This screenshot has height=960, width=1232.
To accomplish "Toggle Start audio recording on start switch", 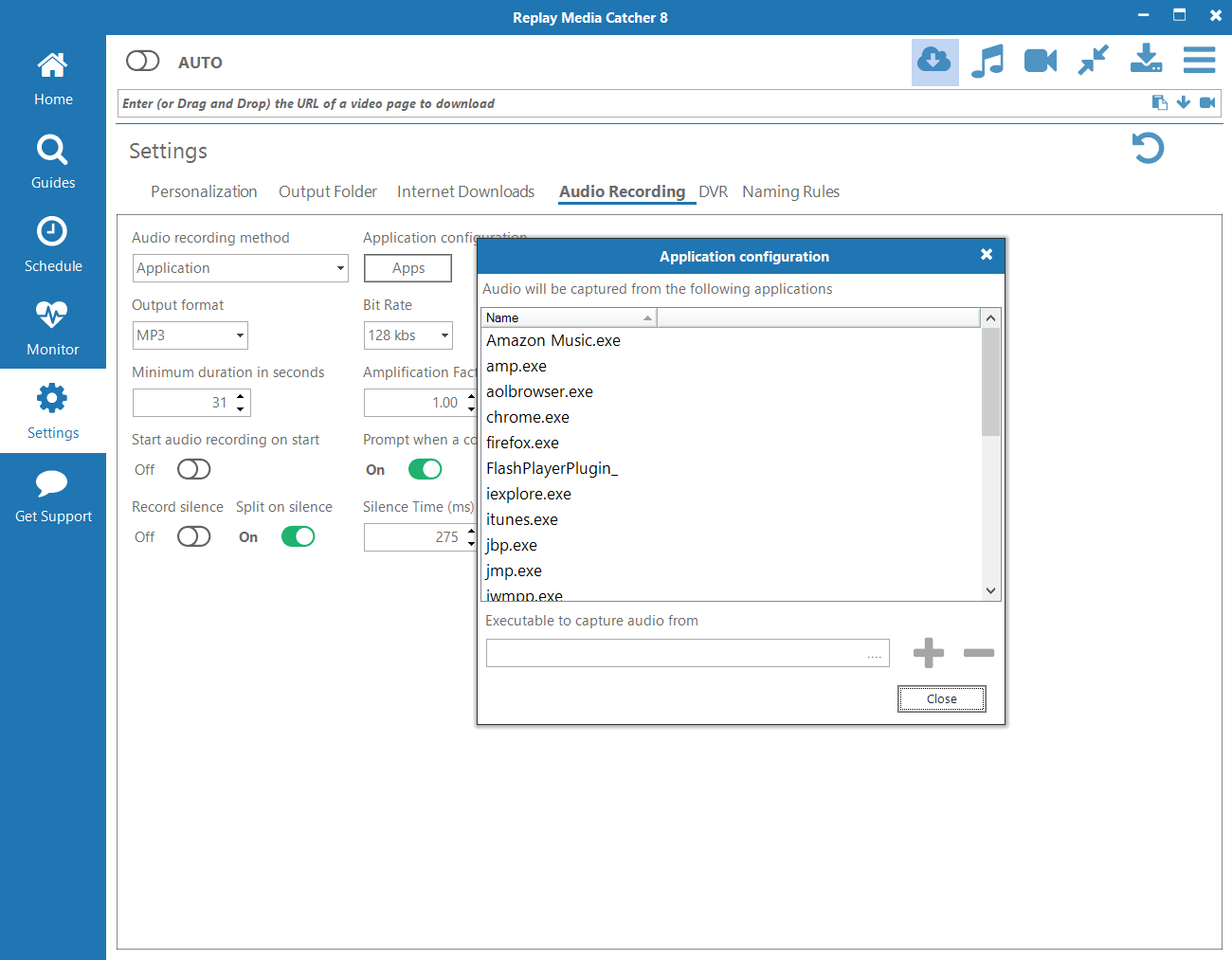I will pos(193,469).
